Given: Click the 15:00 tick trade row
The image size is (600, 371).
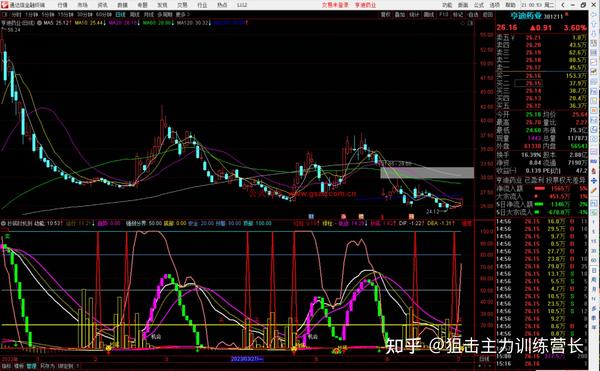Looking at the screenshot, I should tap(541, 356).
